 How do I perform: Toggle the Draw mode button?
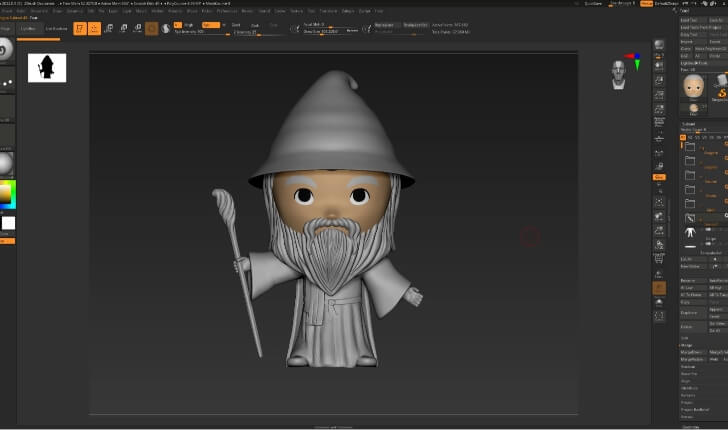[x=94, y=28]
